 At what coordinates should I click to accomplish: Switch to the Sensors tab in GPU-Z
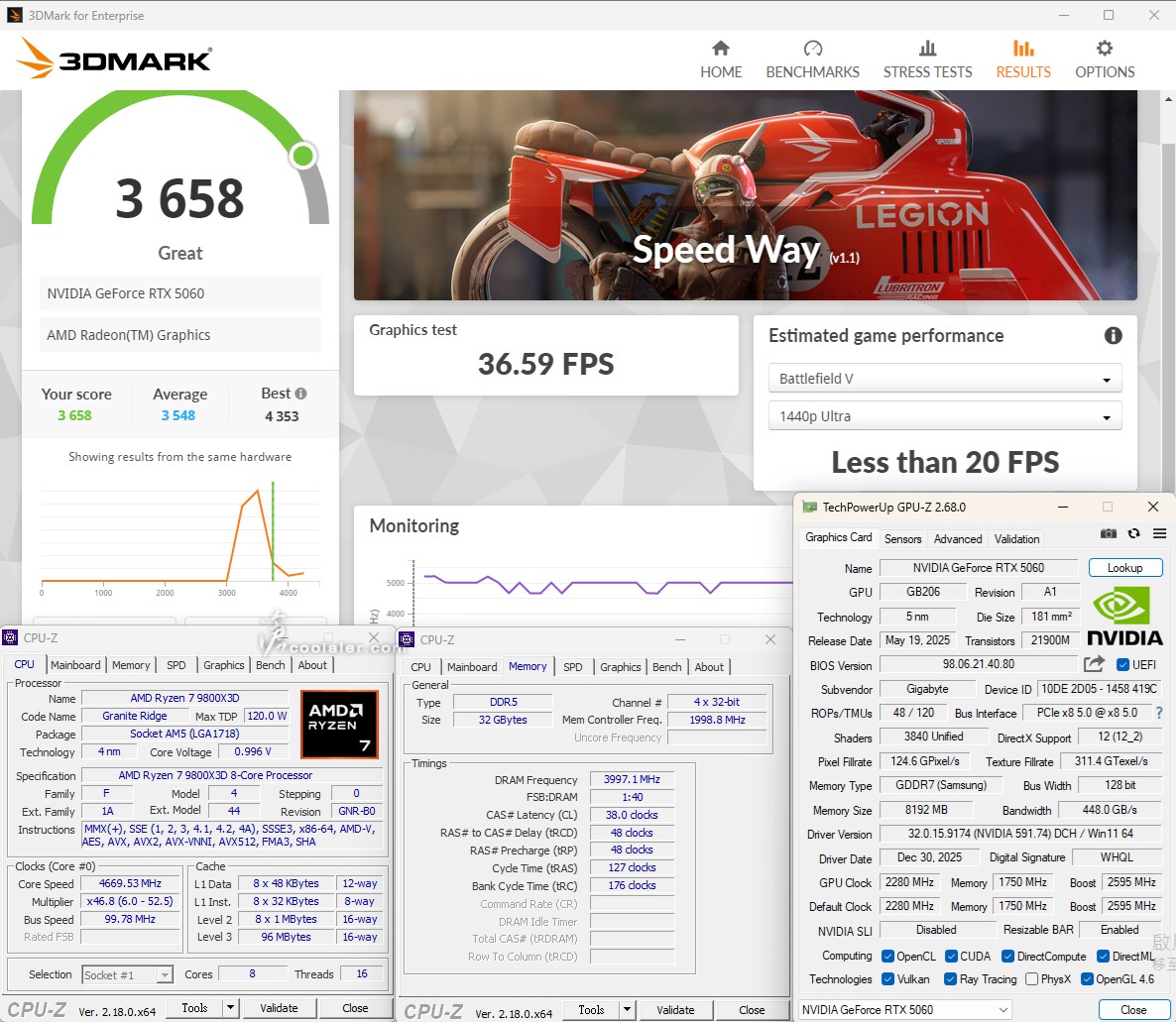tap(902, 538)
